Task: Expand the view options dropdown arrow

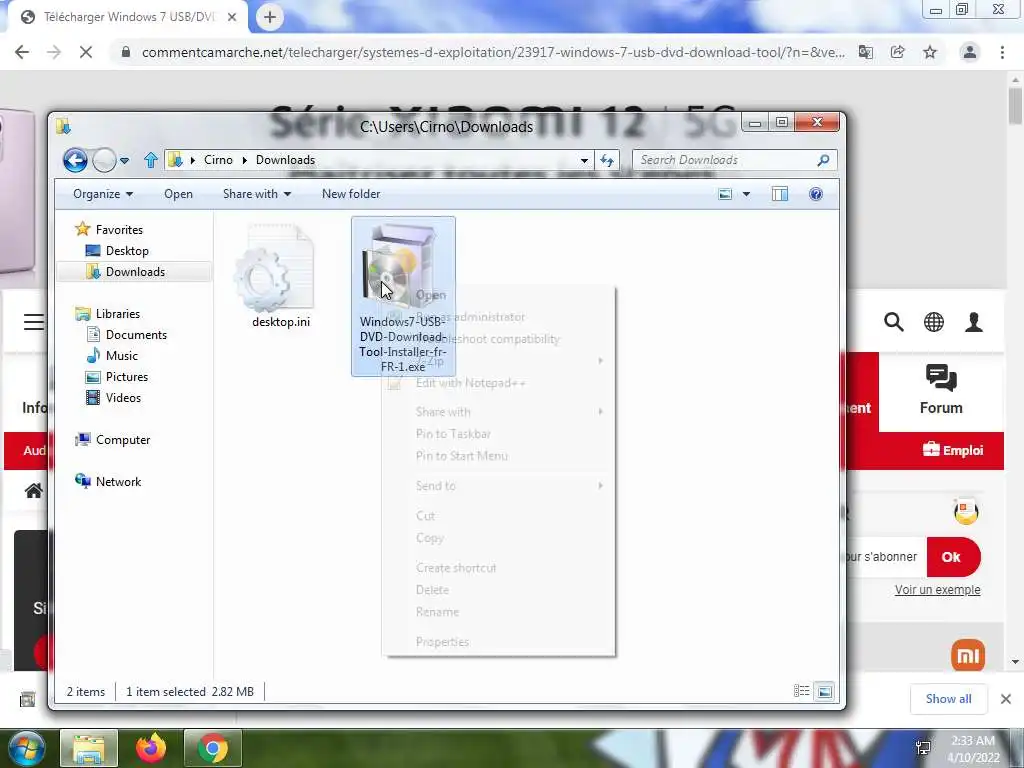Action: click(746, 194)
